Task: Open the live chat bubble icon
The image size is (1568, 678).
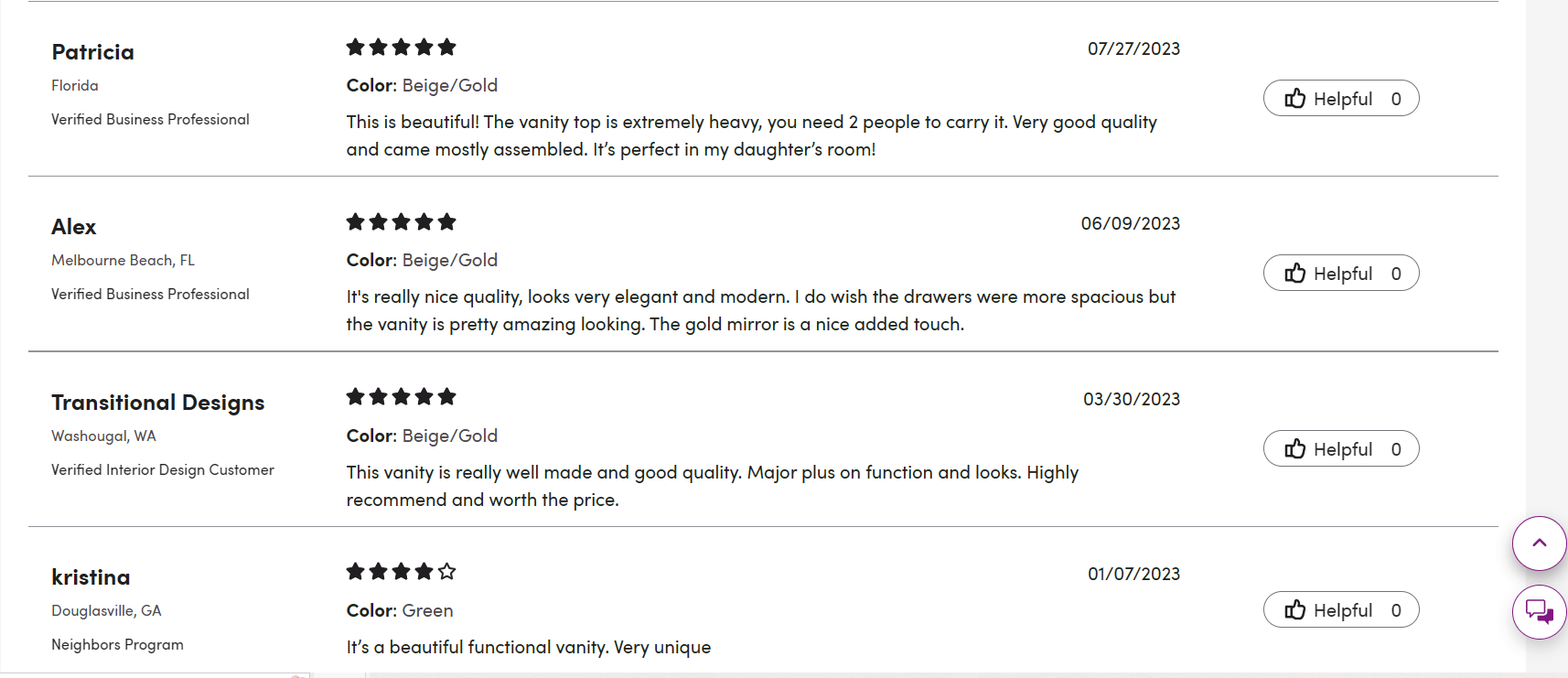Action: [x=1539, y=611]
